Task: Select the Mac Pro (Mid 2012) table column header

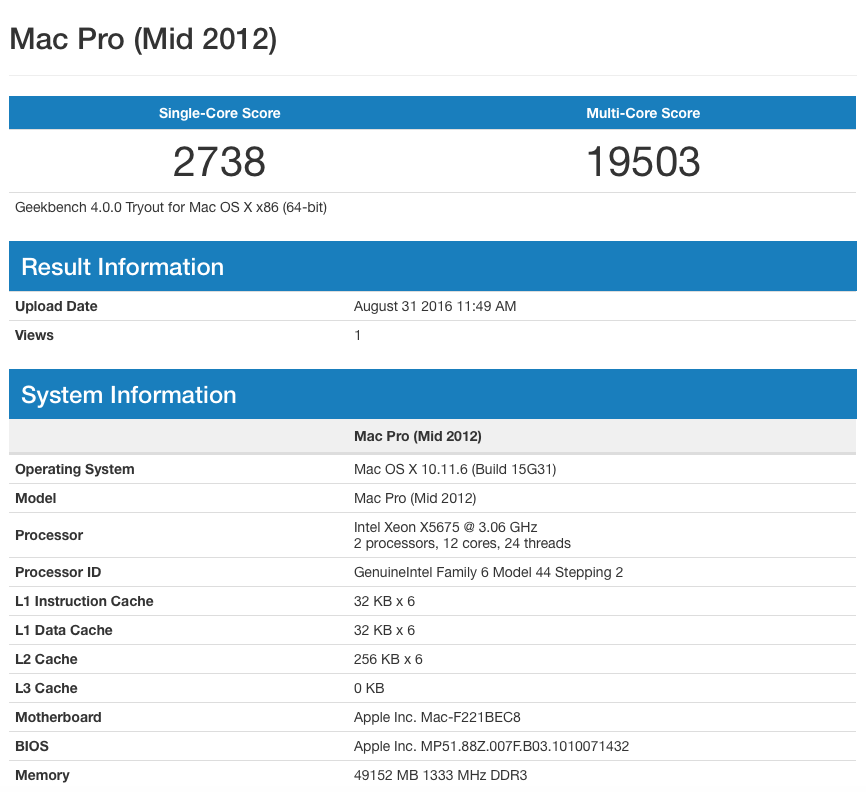Action: [418, 436]
